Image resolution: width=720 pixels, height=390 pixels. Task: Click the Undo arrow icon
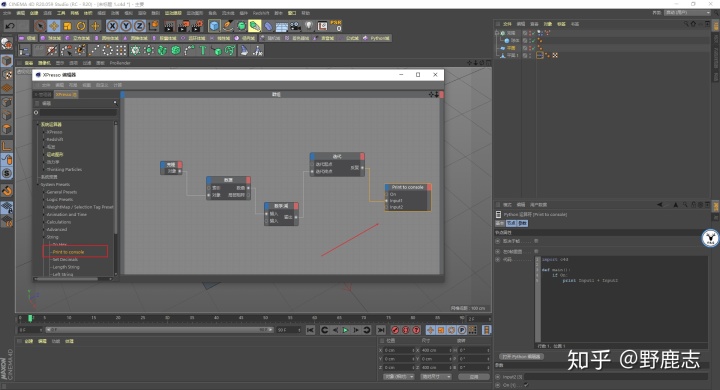pos(9,26)
